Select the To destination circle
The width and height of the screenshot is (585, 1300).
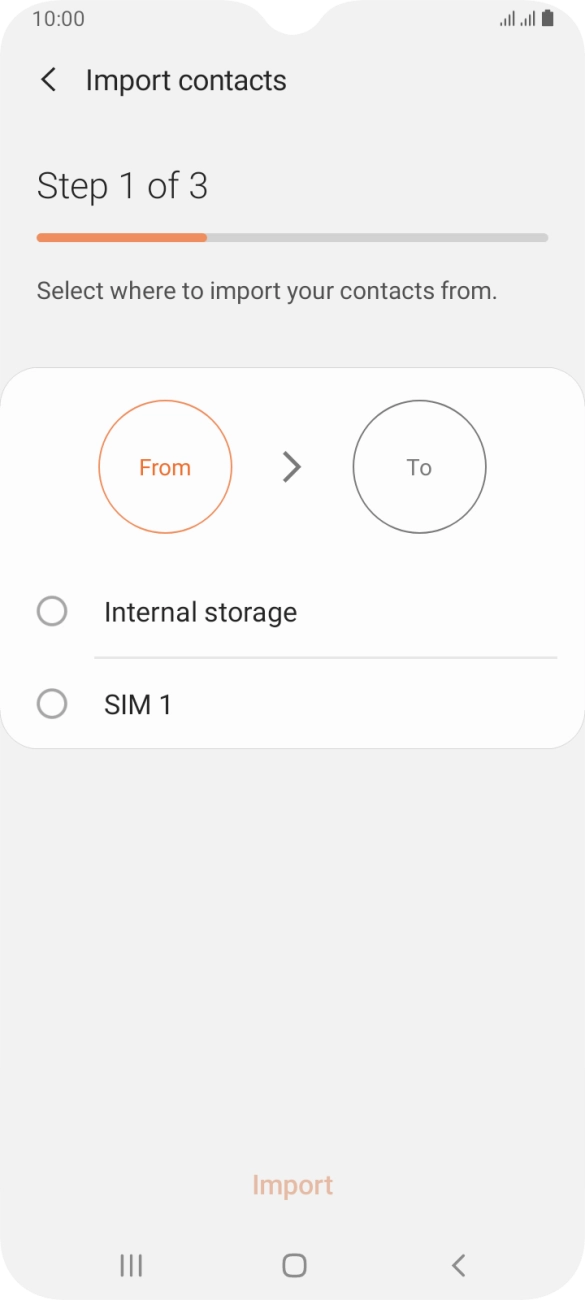pos(419,467)
